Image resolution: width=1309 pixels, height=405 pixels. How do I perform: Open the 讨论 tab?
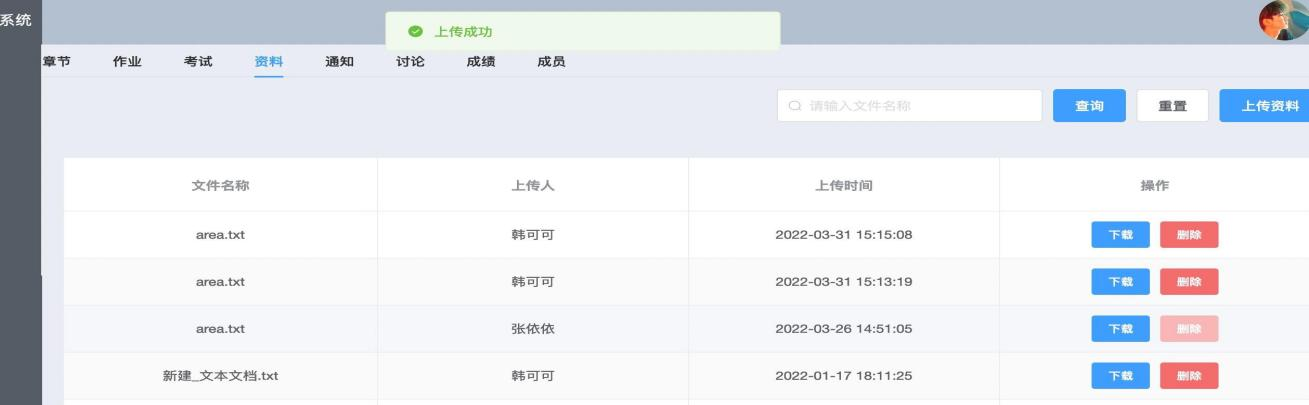coord(410,62)
